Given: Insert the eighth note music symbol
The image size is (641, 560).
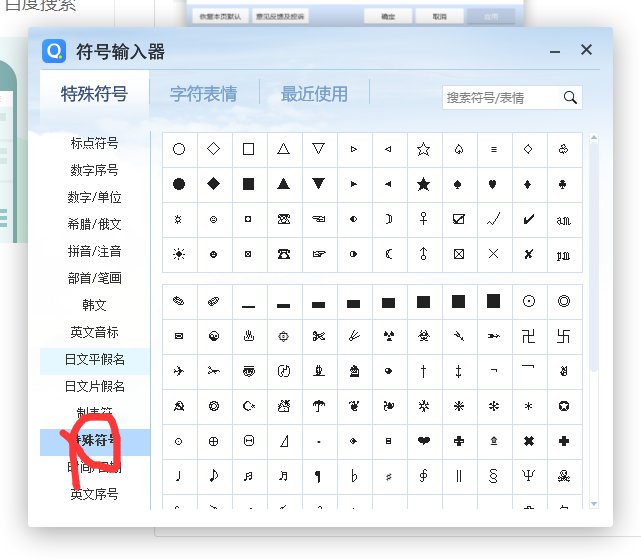Looking at the screenshot, I should pos(214,476).
